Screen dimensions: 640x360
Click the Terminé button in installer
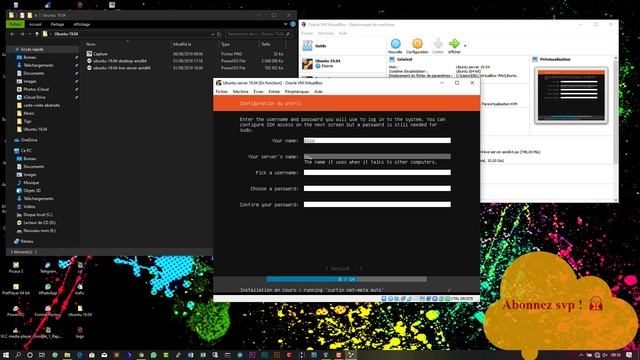point(343,268)
